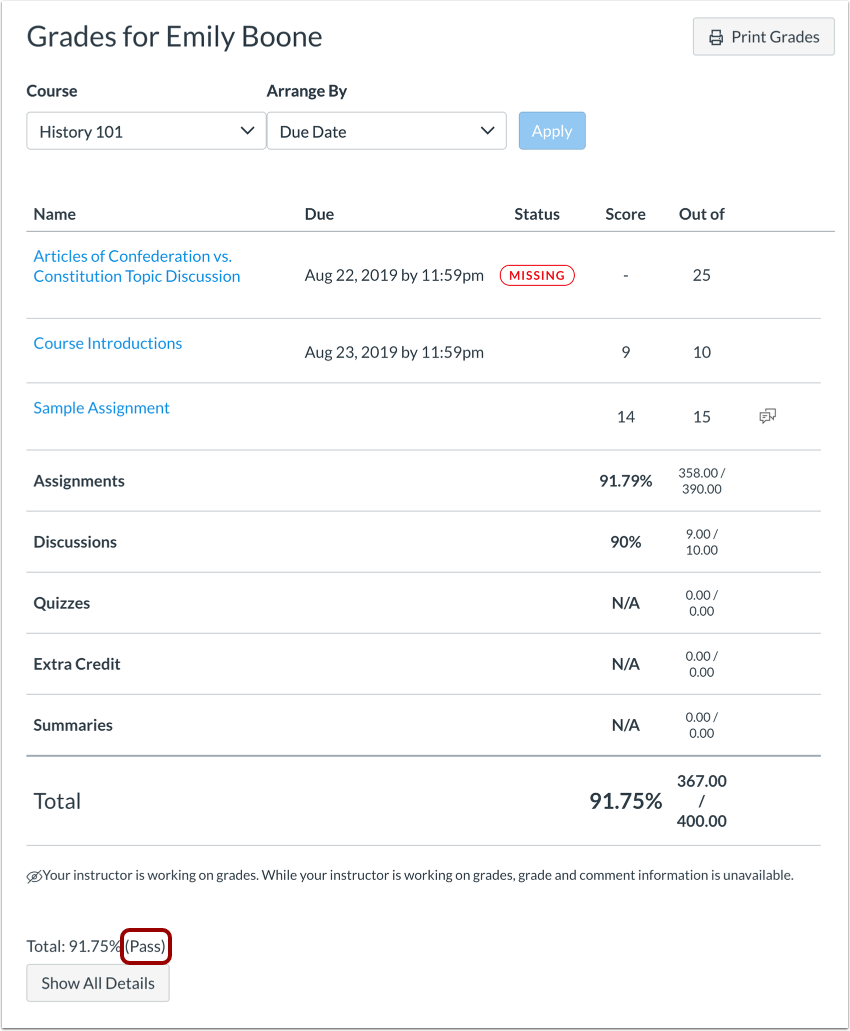Select the Assignments group row
850x1031 pixels.
79,481
